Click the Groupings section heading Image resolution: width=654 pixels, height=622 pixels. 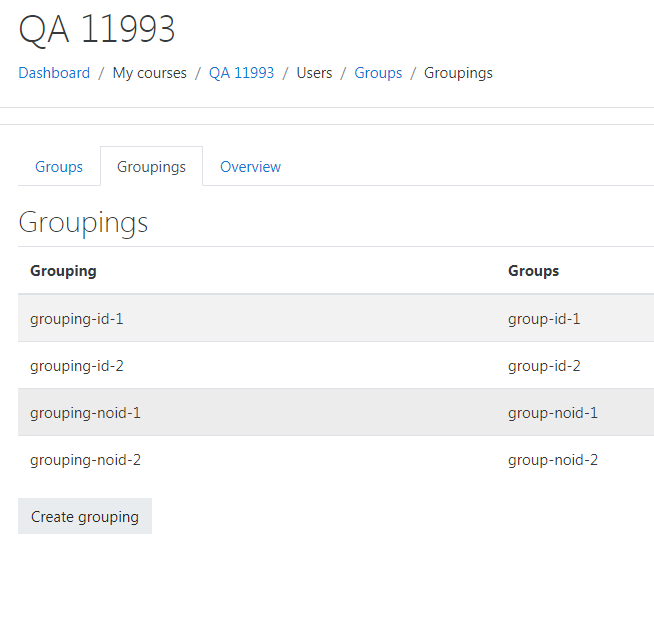83,222
